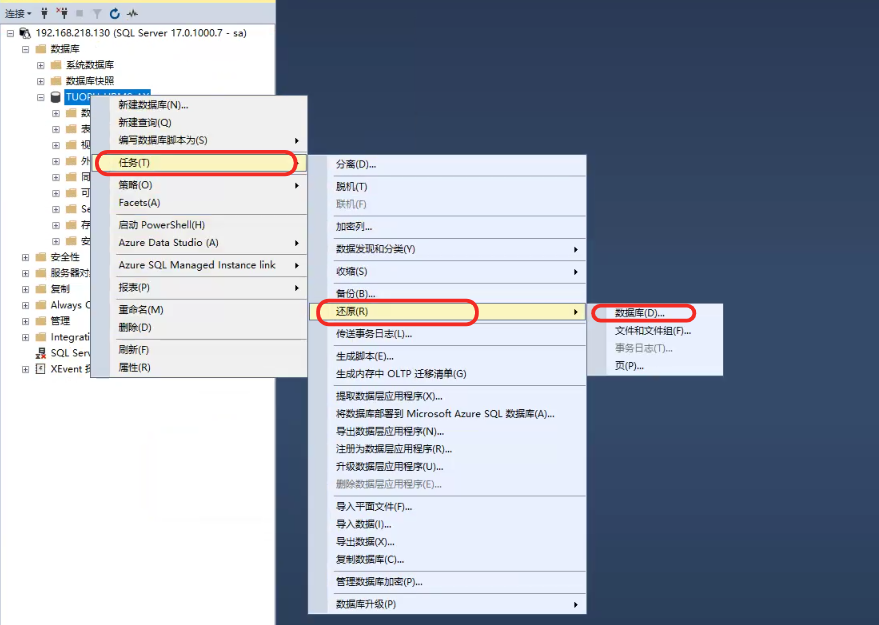Click the Disconnect server icon
The height and width of the screenshot is (625, 879).
point(63,14)
